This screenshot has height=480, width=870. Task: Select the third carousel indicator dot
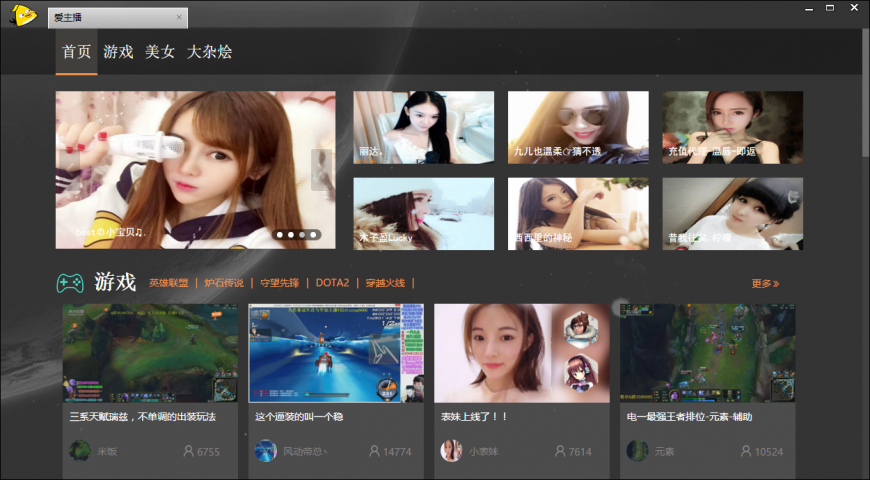point(302,235)
